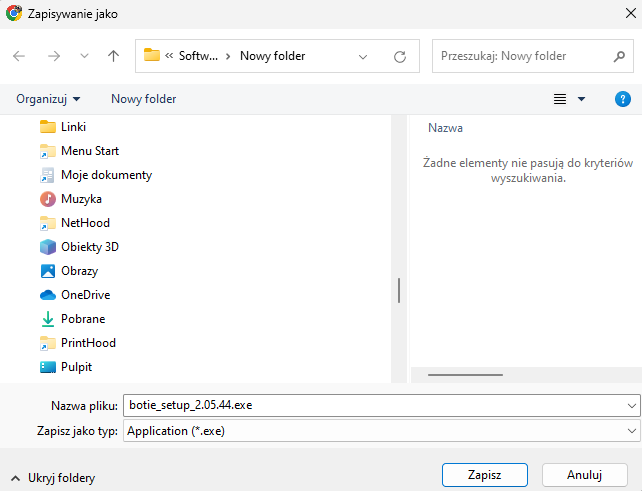Refresh the current folder view
Screen dimensions: 642x491
point(400,57)
